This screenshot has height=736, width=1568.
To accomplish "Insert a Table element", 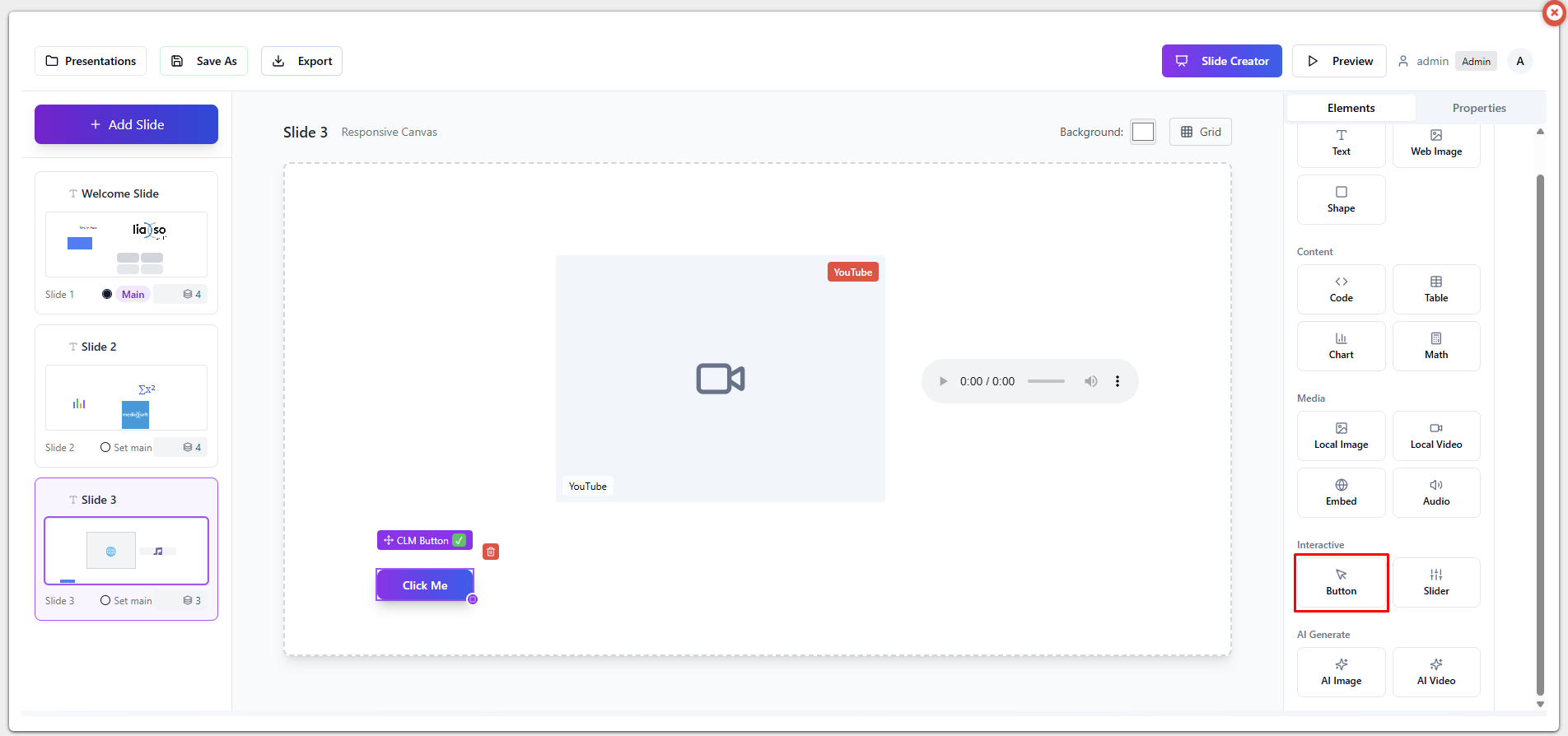I will (x=1435, y=289).
